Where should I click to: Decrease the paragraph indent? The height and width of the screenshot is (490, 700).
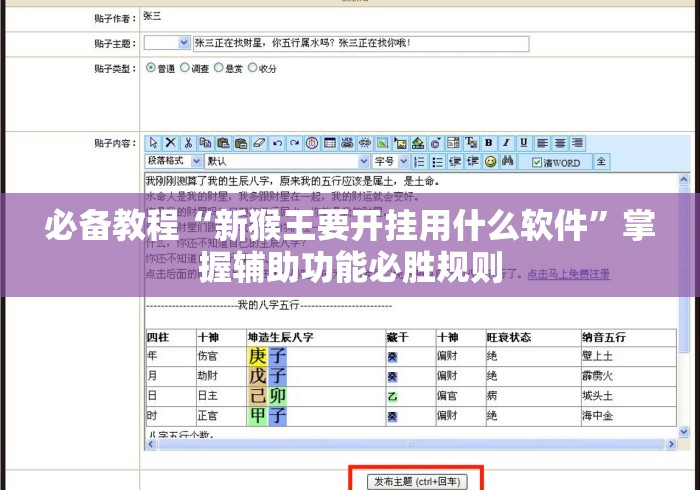tap(455, 162)
